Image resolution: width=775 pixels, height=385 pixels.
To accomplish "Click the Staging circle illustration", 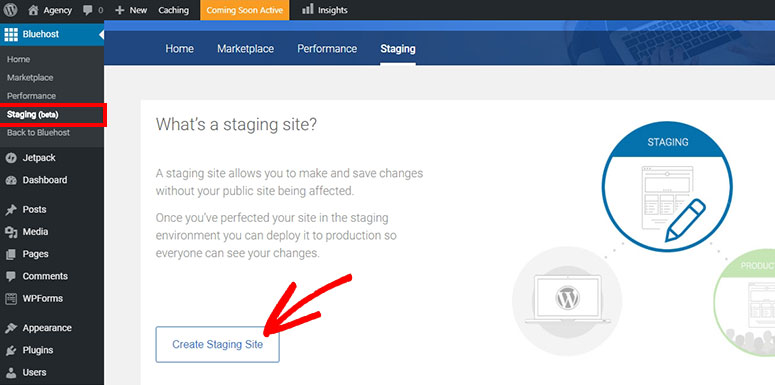I will point(667,187).
